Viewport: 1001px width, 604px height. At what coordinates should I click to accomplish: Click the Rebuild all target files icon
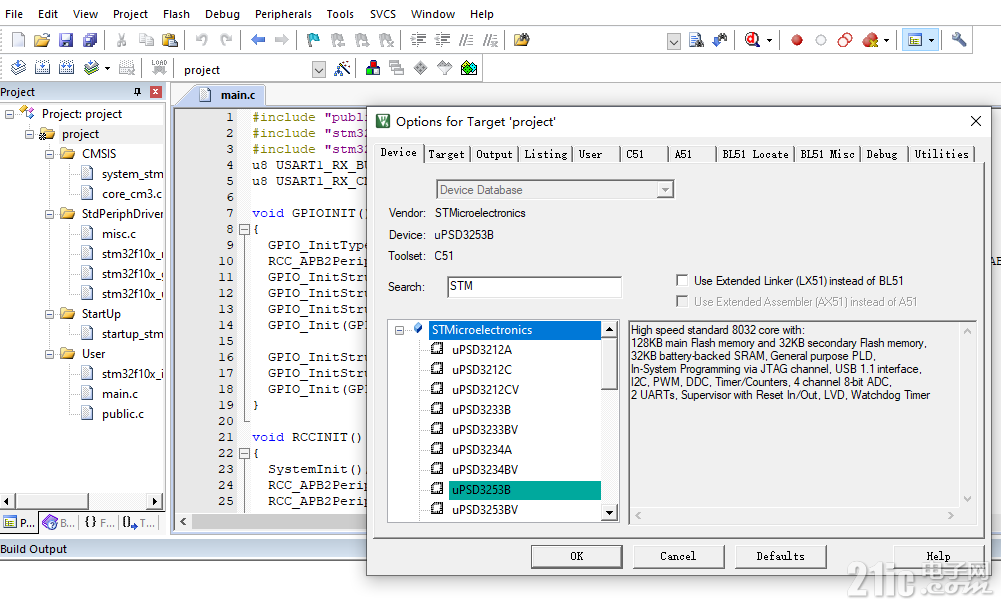[66, 67]
